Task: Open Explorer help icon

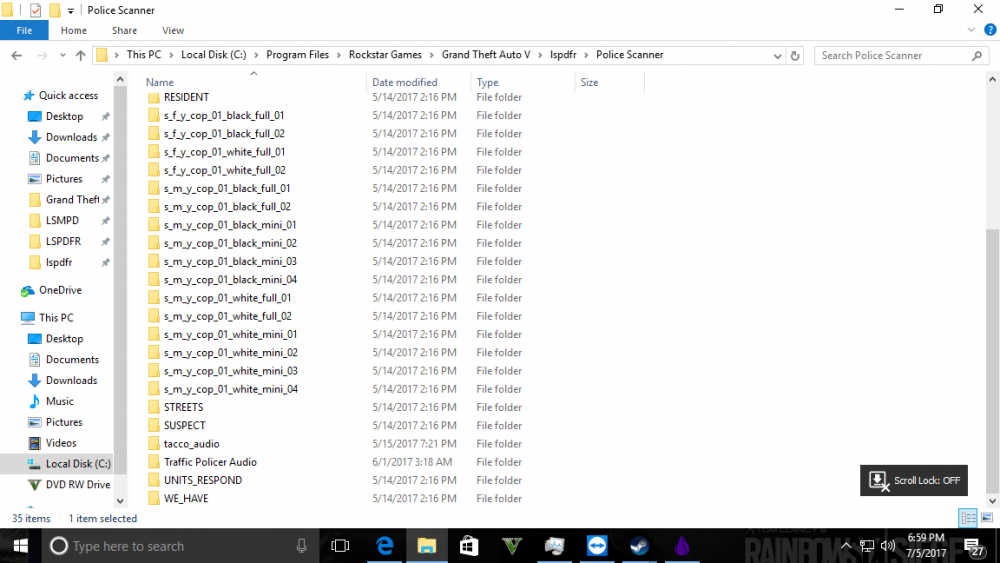Action: [x=990, y=30]
